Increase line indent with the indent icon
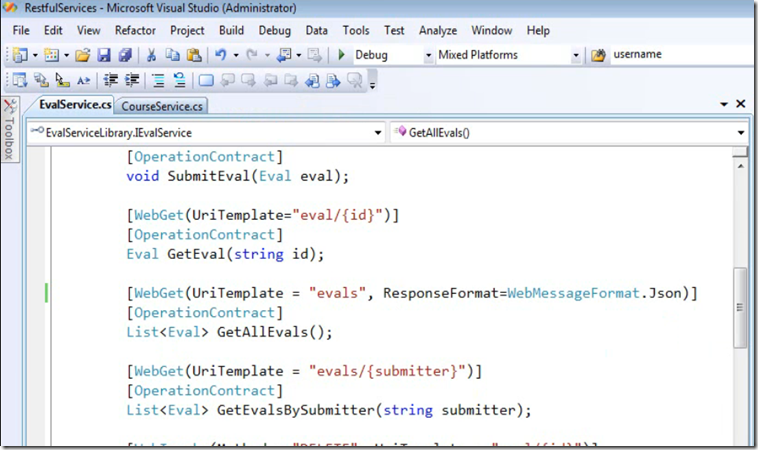The width and height of the screenshot is (758, 450). [132, 80]
